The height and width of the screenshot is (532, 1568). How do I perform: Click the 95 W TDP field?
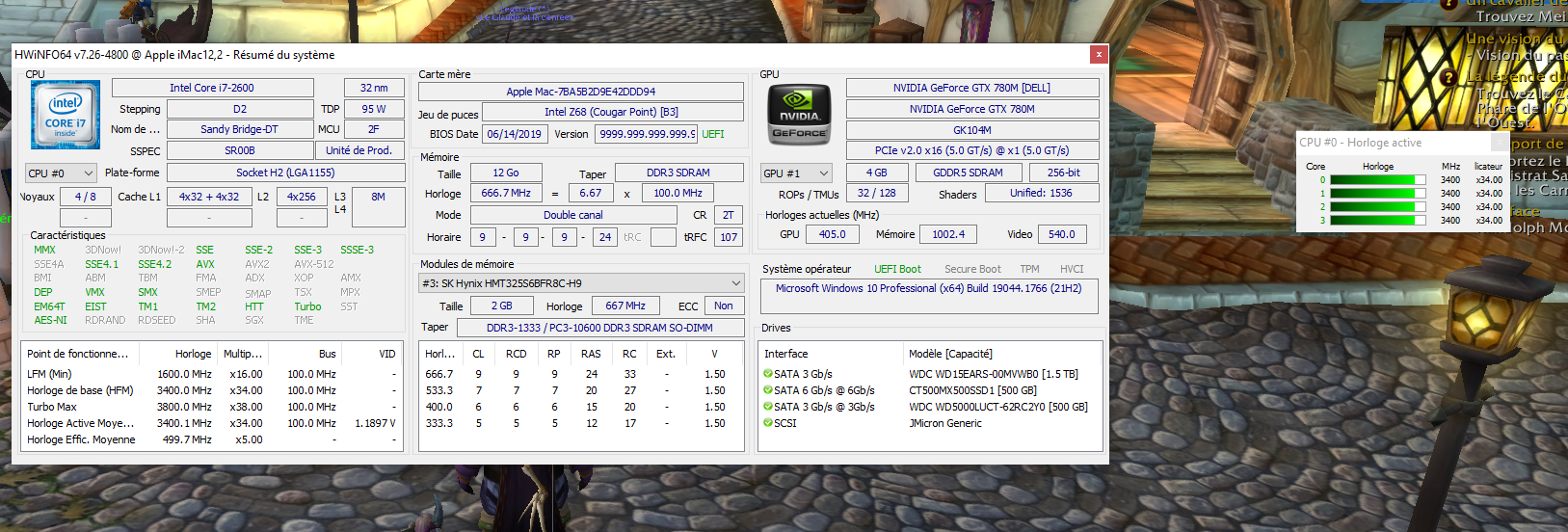click(x=374, y=109)
